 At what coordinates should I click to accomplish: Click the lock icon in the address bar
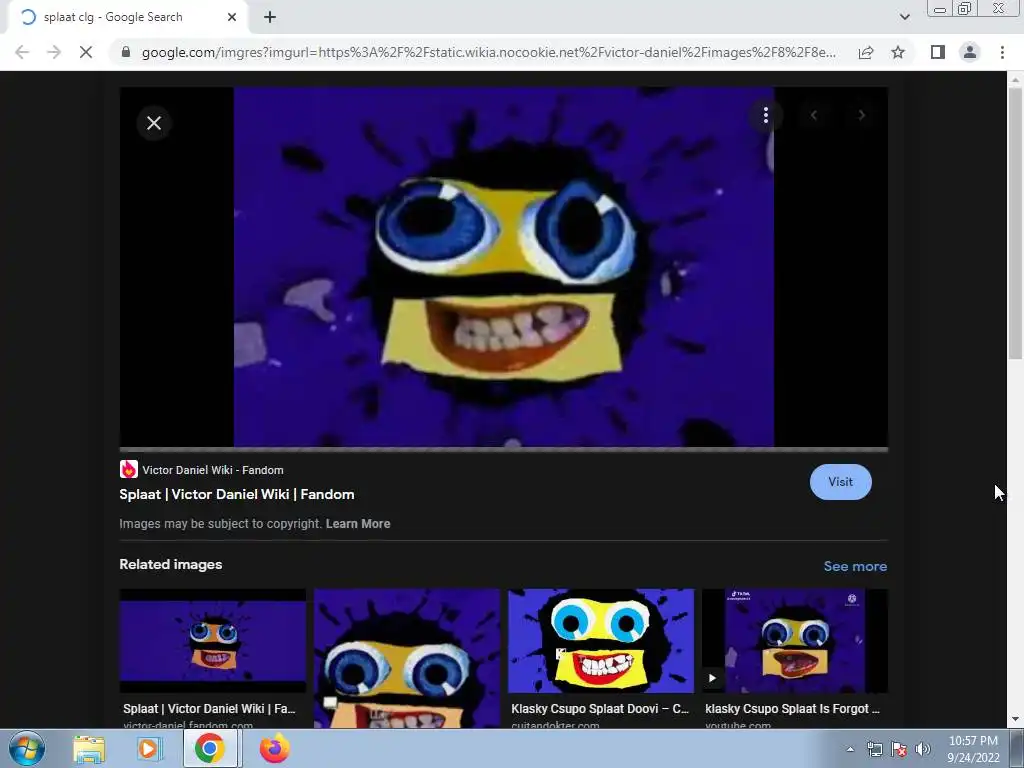(x=126, y=52)
